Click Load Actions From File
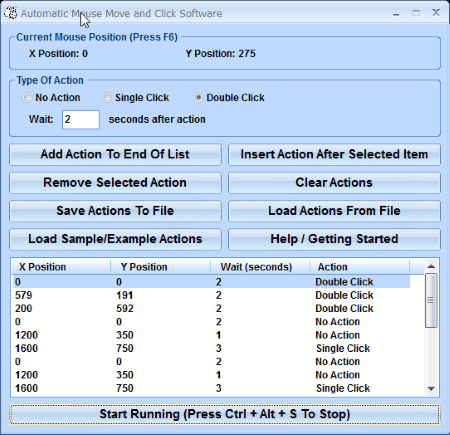450x435 pixels. point(334,211)
